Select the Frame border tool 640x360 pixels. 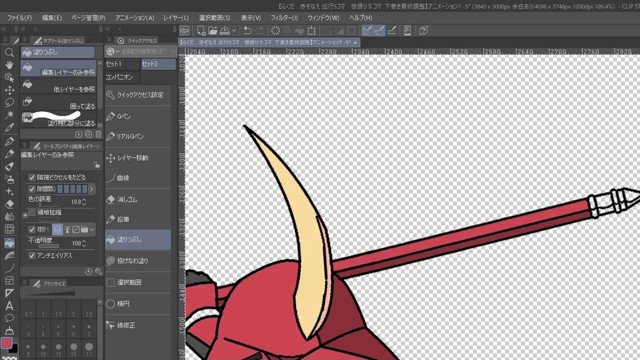pyautogui.click(x=9, y=280)
